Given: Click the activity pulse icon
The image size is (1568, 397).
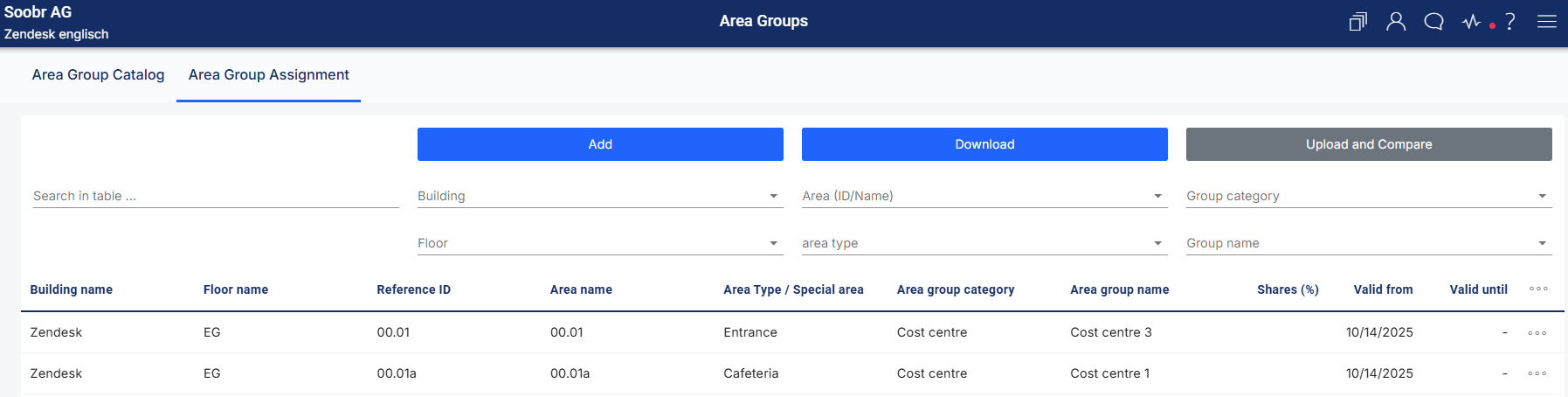Looking at the screenshot, I should pos(1472,22).
